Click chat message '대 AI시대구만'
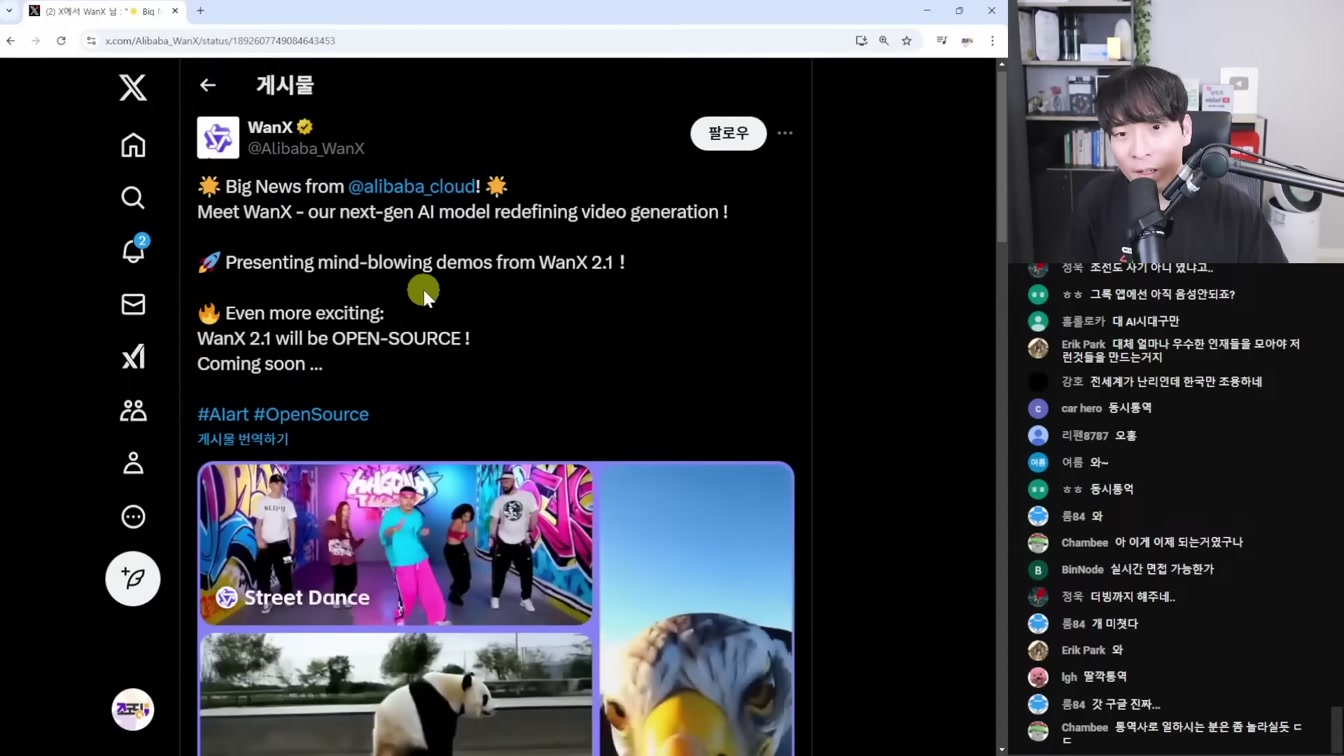Screen dimensions: 1344x756 click(1146, 321)
